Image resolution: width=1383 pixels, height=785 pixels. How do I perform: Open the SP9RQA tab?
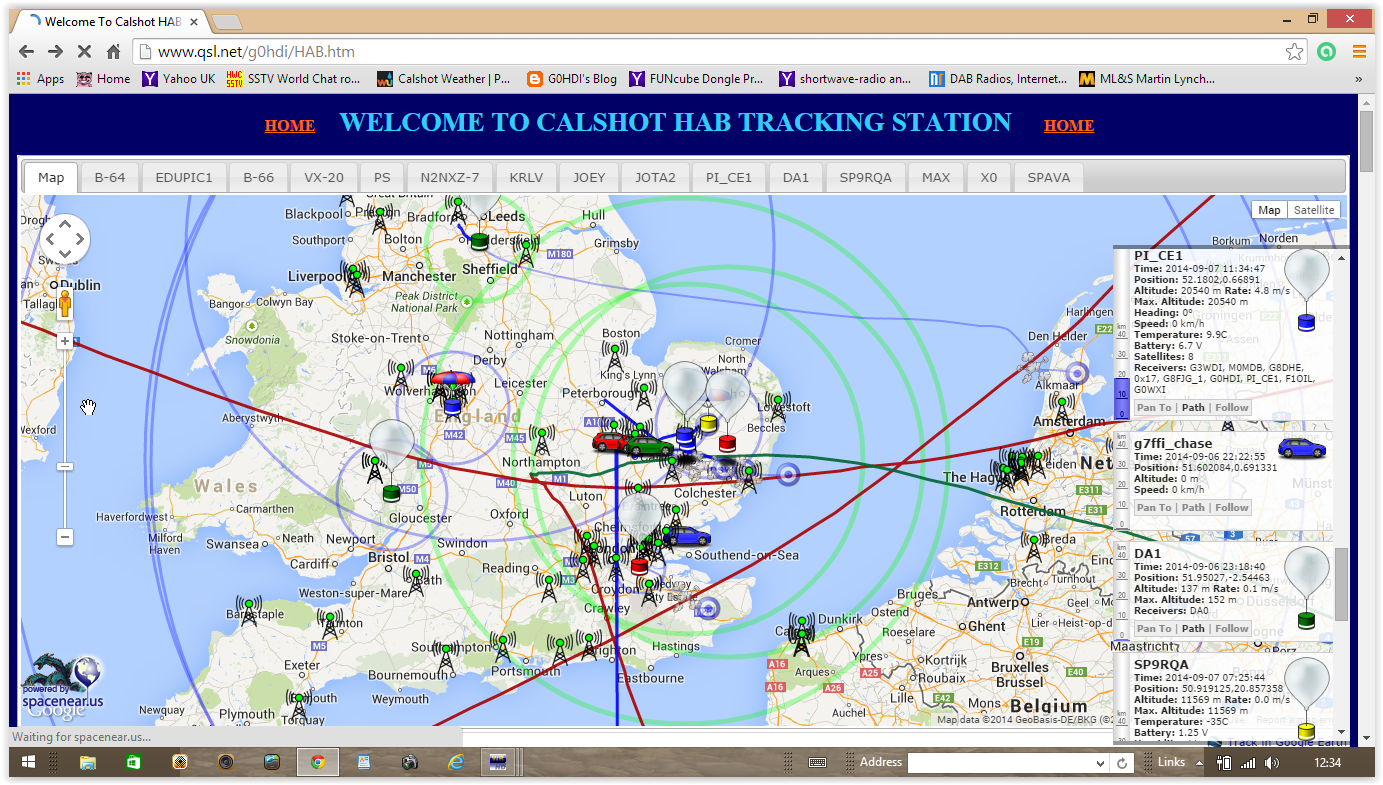point(866,178)
